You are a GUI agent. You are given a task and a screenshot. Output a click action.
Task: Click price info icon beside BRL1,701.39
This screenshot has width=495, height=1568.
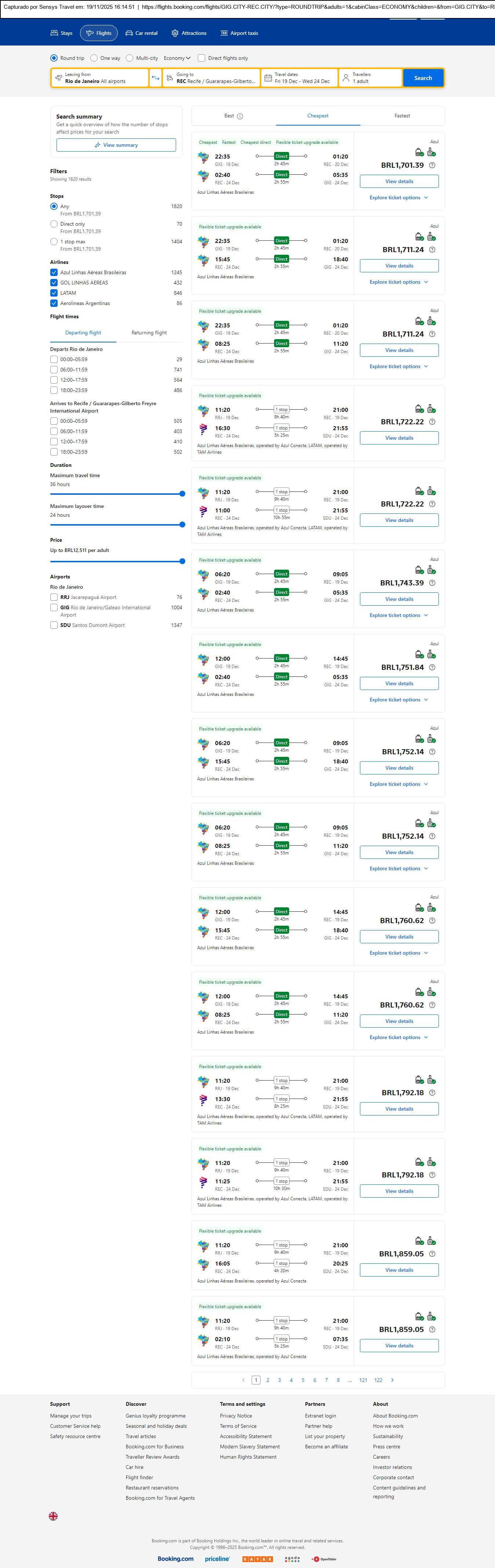(x=432, y=166)
